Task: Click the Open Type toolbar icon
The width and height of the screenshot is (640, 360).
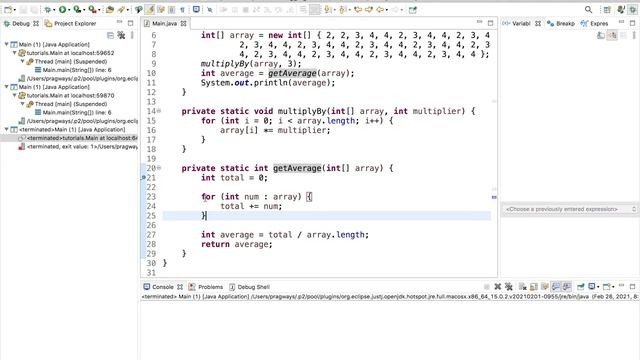Action: pos(110,9)
